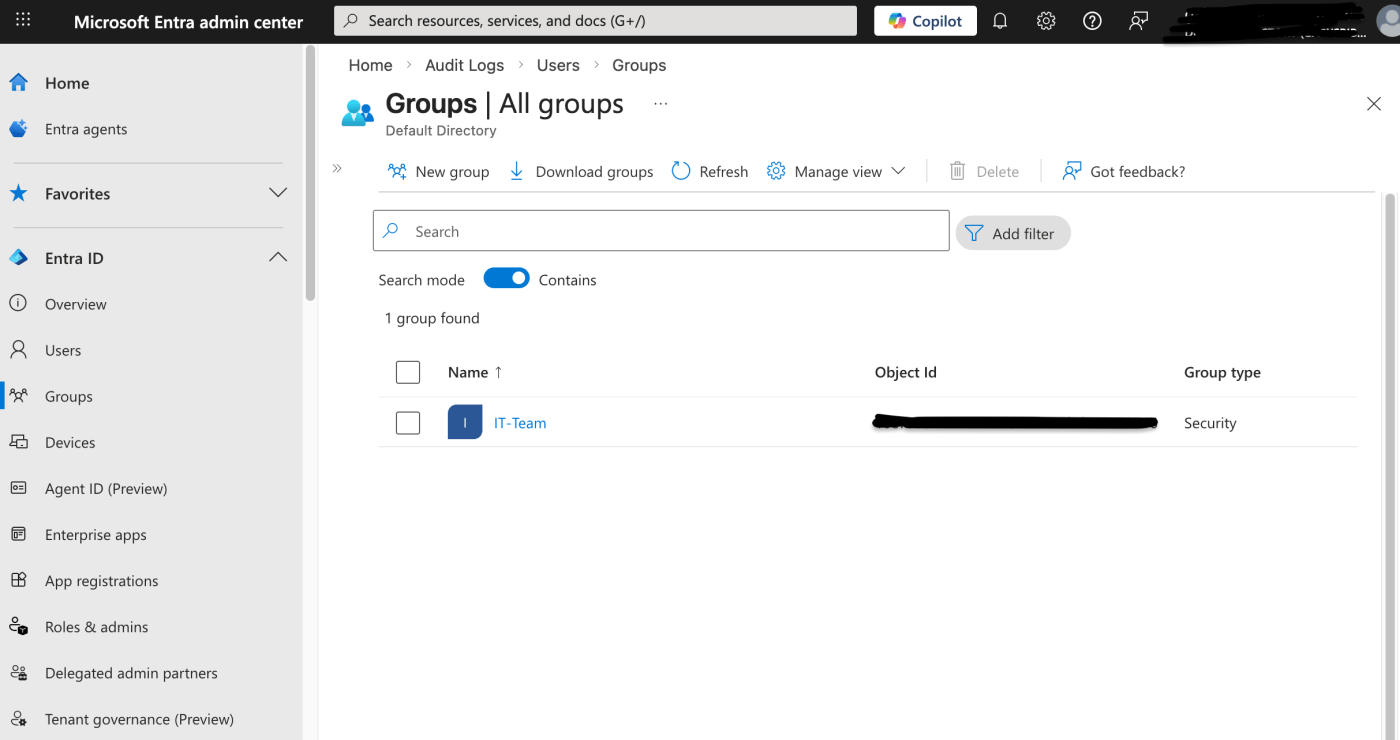Click the Home icon in sidebar
Screen dimensions: 1400x740
click(x=18, y=83)
